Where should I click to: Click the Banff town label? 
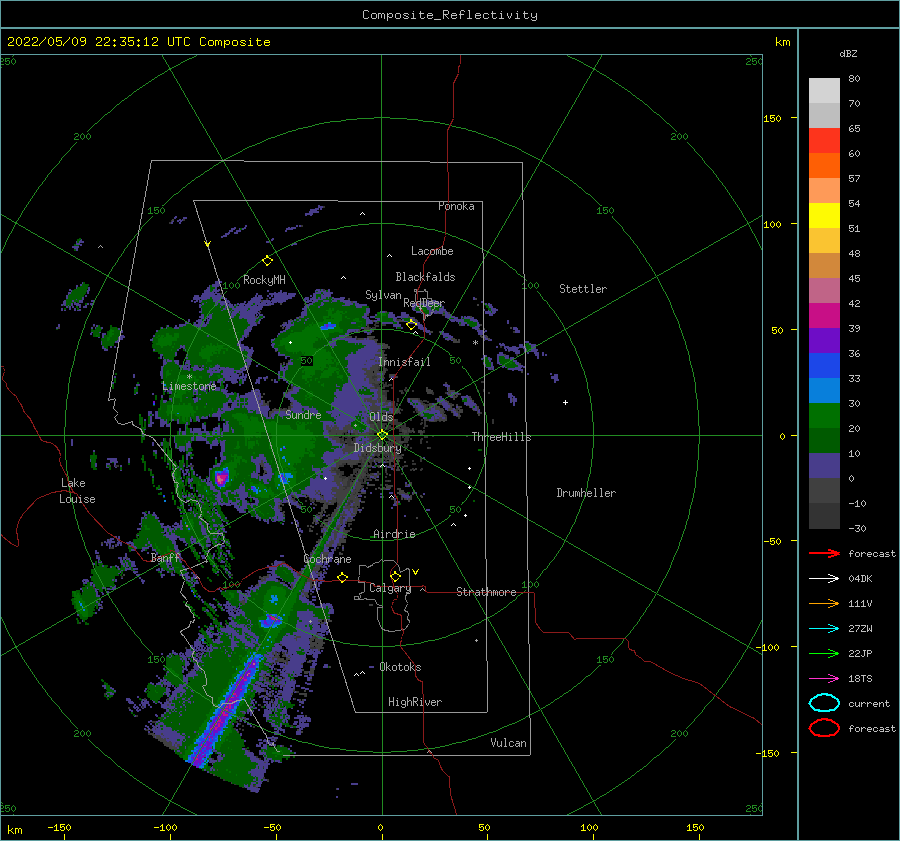coord(165,557)
